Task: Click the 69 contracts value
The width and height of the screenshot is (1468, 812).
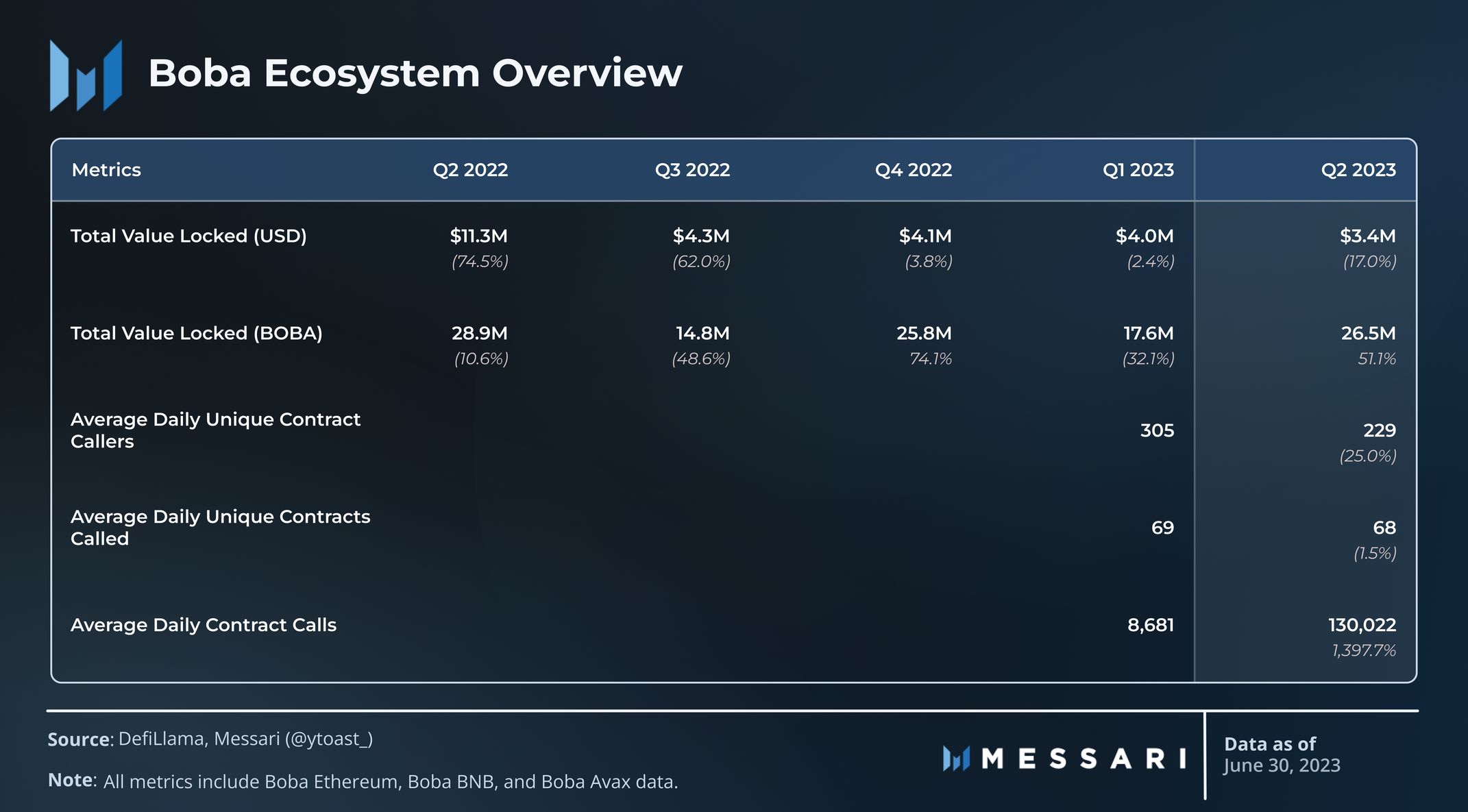Action: click(x=1162, y=528)
